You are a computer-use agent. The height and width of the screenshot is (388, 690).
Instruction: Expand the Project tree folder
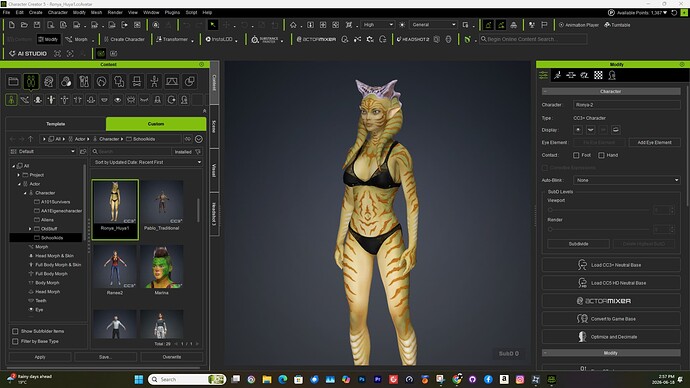coord(18,175)
